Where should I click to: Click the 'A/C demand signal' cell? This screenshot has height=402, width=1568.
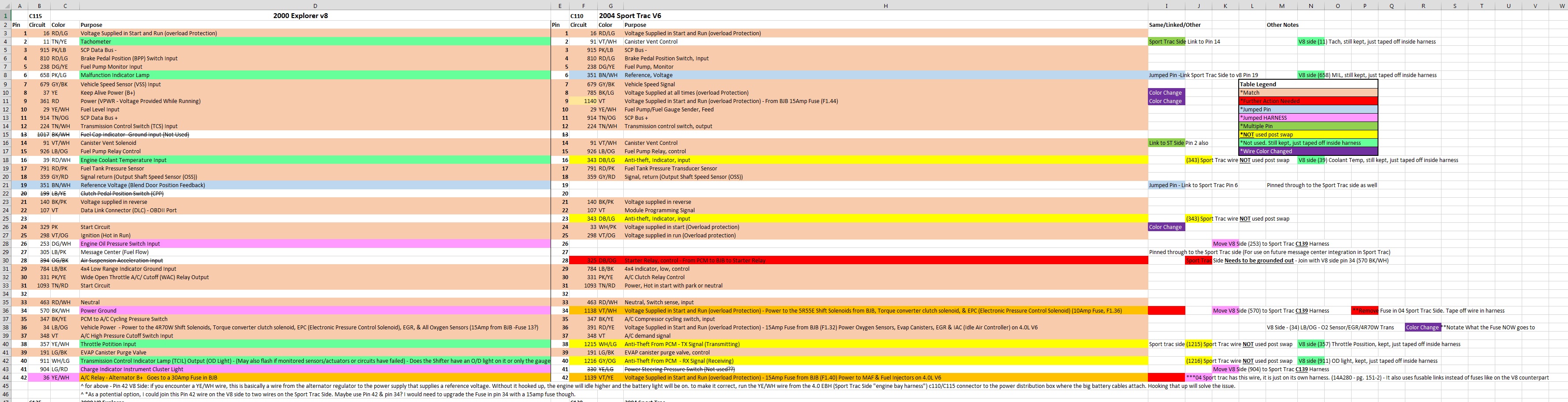click(885, 336)
